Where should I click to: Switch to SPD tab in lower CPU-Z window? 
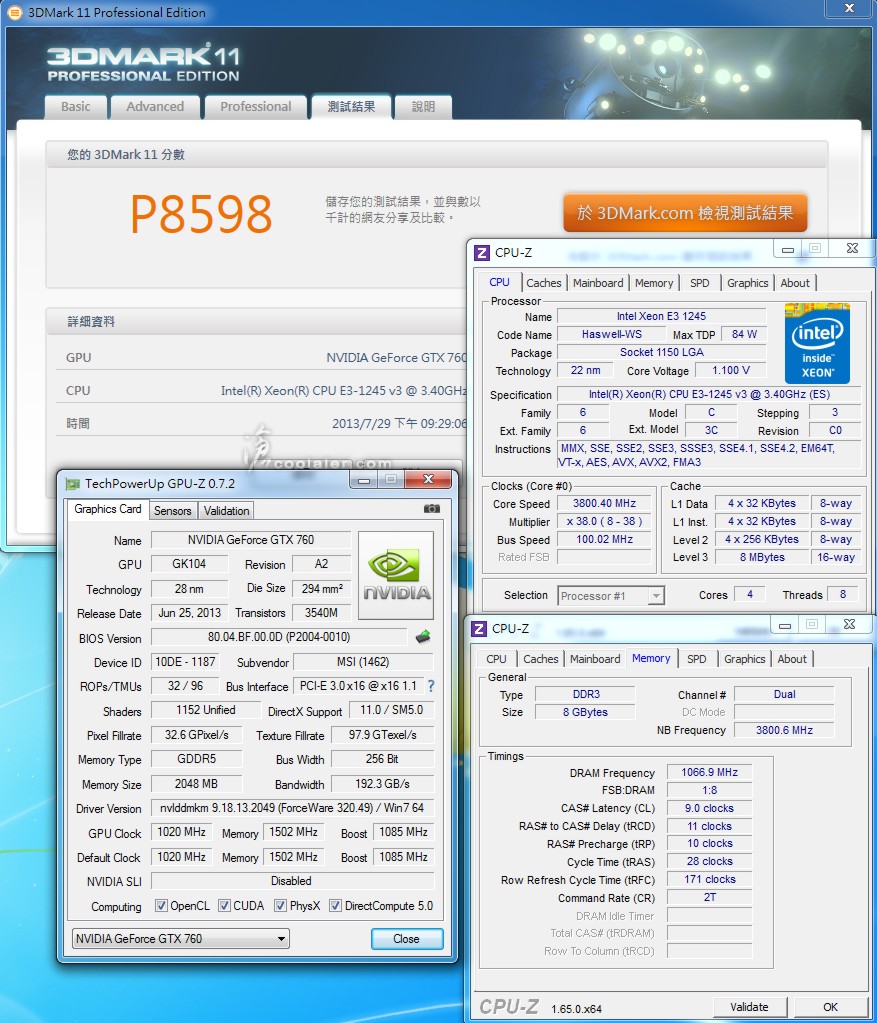coord(697,659)
